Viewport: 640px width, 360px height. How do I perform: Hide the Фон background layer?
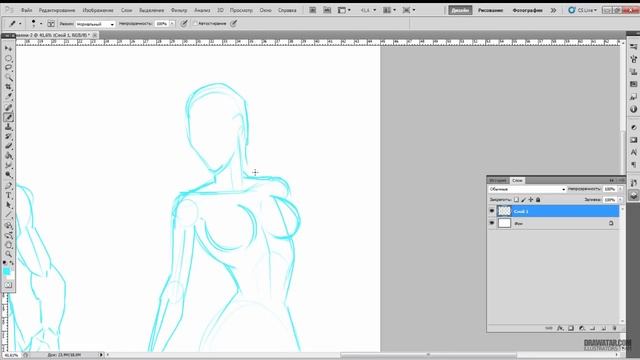pyautogui.click(x=492, y=223)
